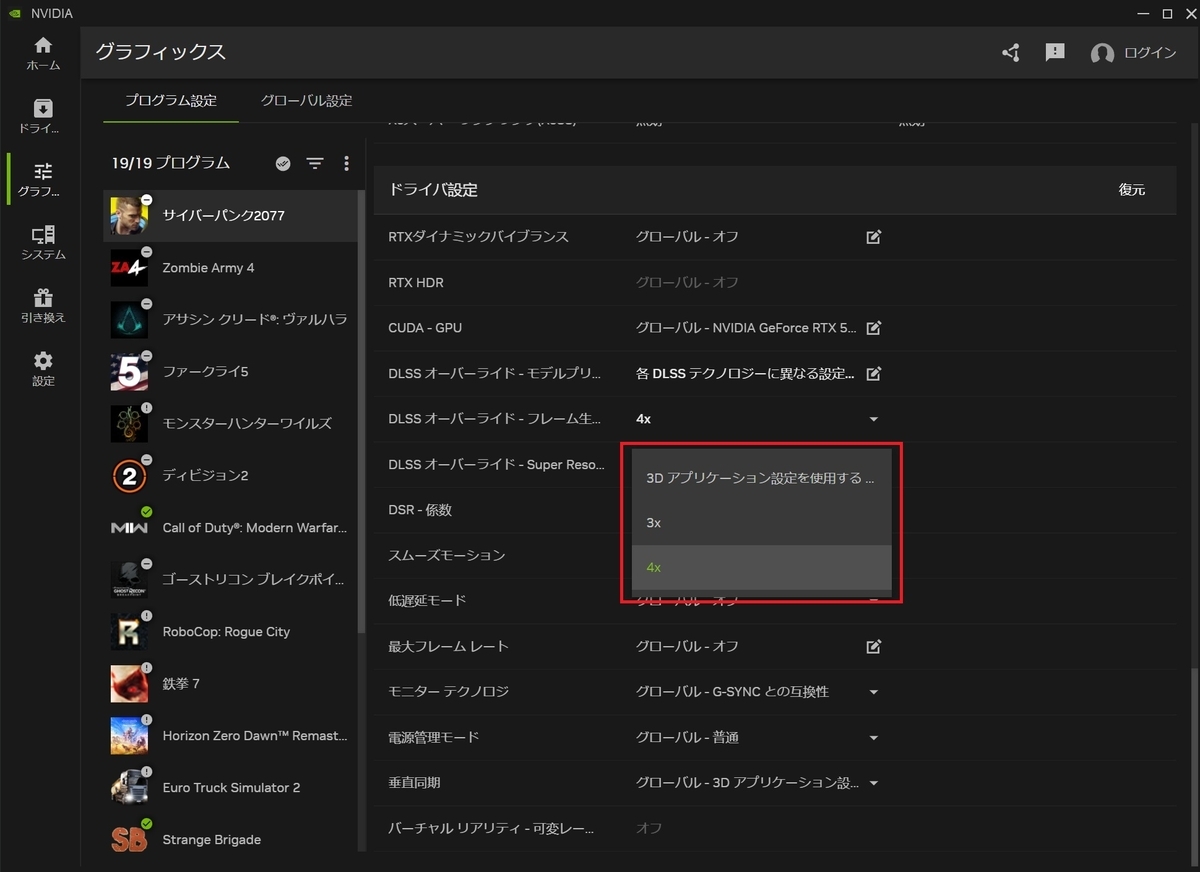1200x872 pixels.
Task: Open the power management mode dropdown
Action: (759, 738)
